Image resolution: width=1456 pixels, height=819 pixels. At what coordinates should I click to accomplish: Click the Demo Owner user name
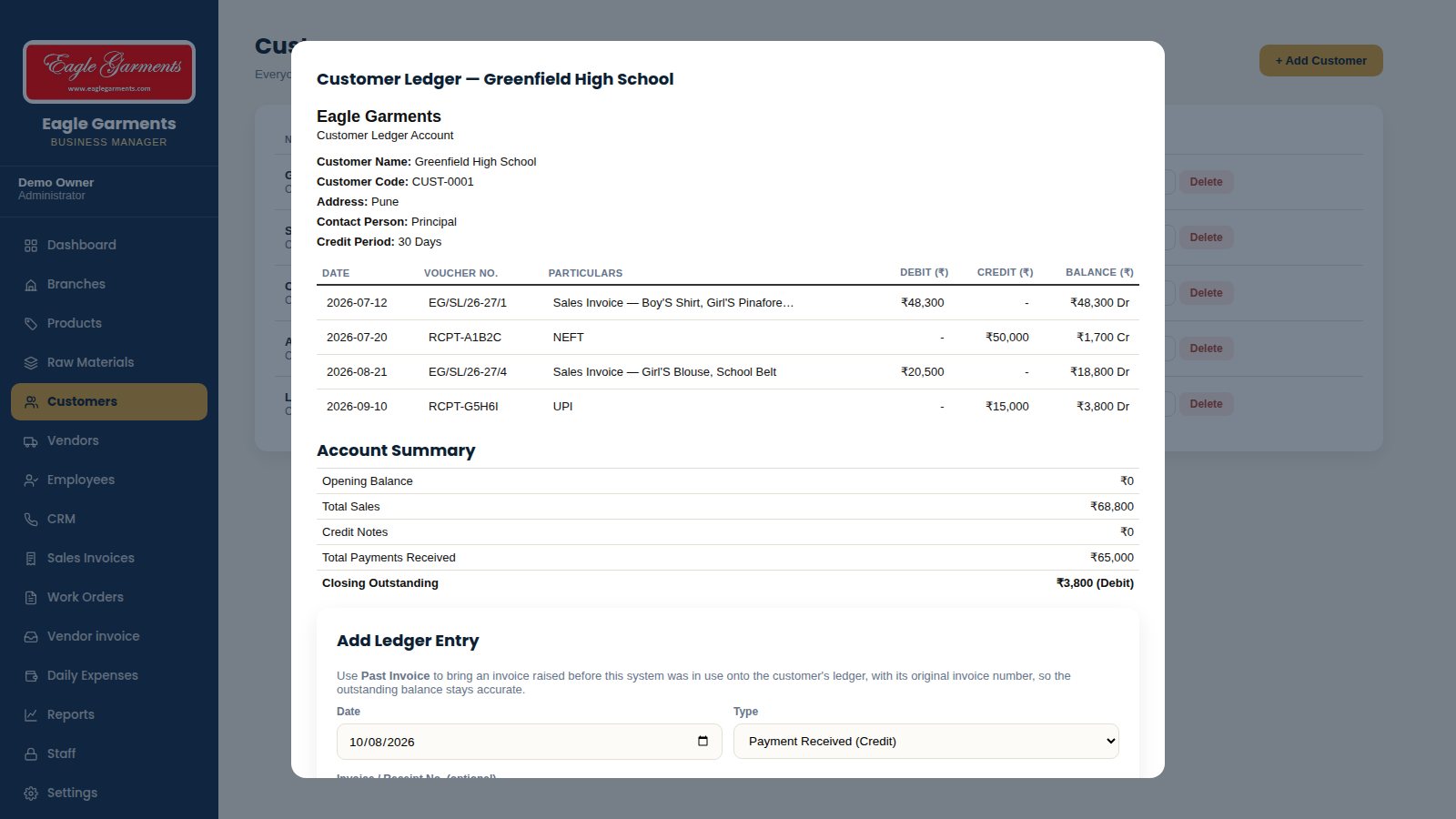point(56,183)
